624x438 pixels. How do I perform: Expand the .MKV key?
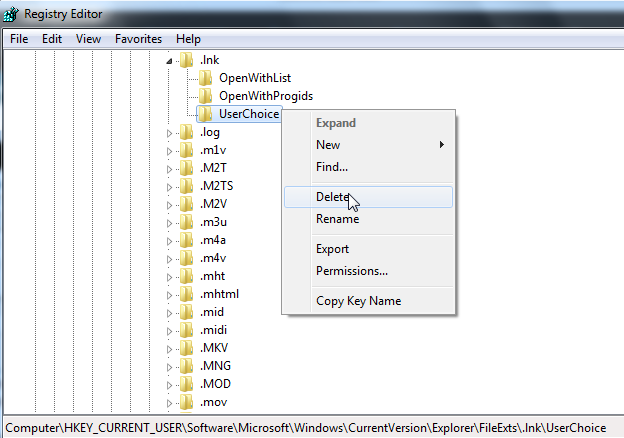(169, 349)
